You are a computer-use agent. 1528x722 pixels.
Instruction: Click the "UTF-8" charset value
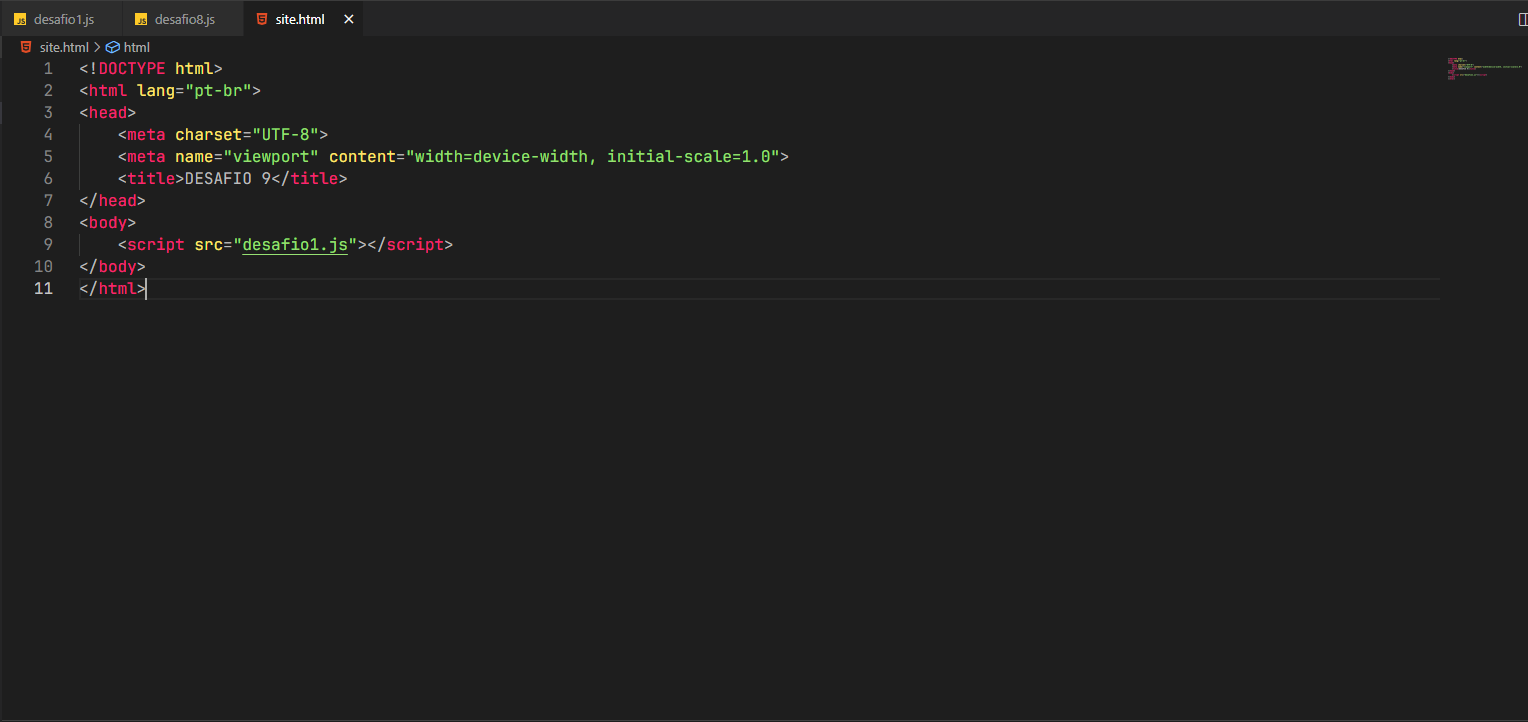pos(285,134)
